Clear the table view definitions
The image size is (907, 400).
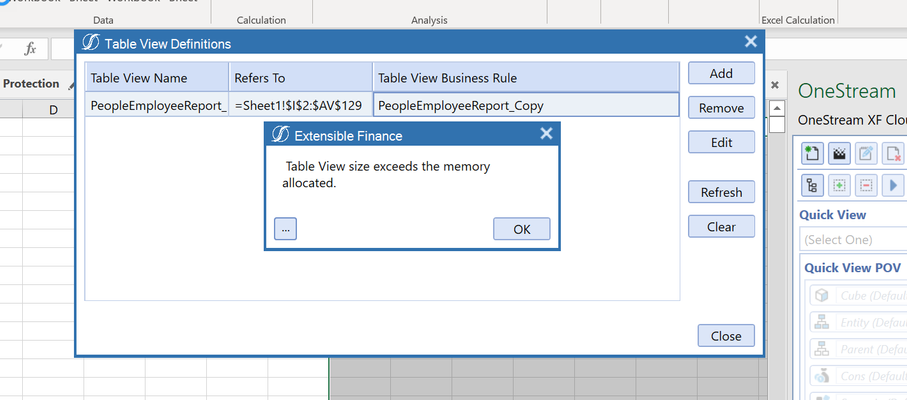[721, 227]
